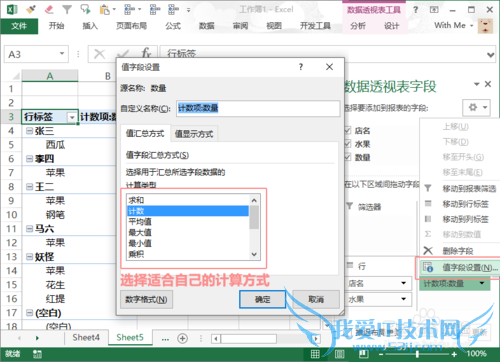Choose 删除字段 from context menu
Image resolution: width=500 pixels, height=362 pixels.
[x=461, y=251]
